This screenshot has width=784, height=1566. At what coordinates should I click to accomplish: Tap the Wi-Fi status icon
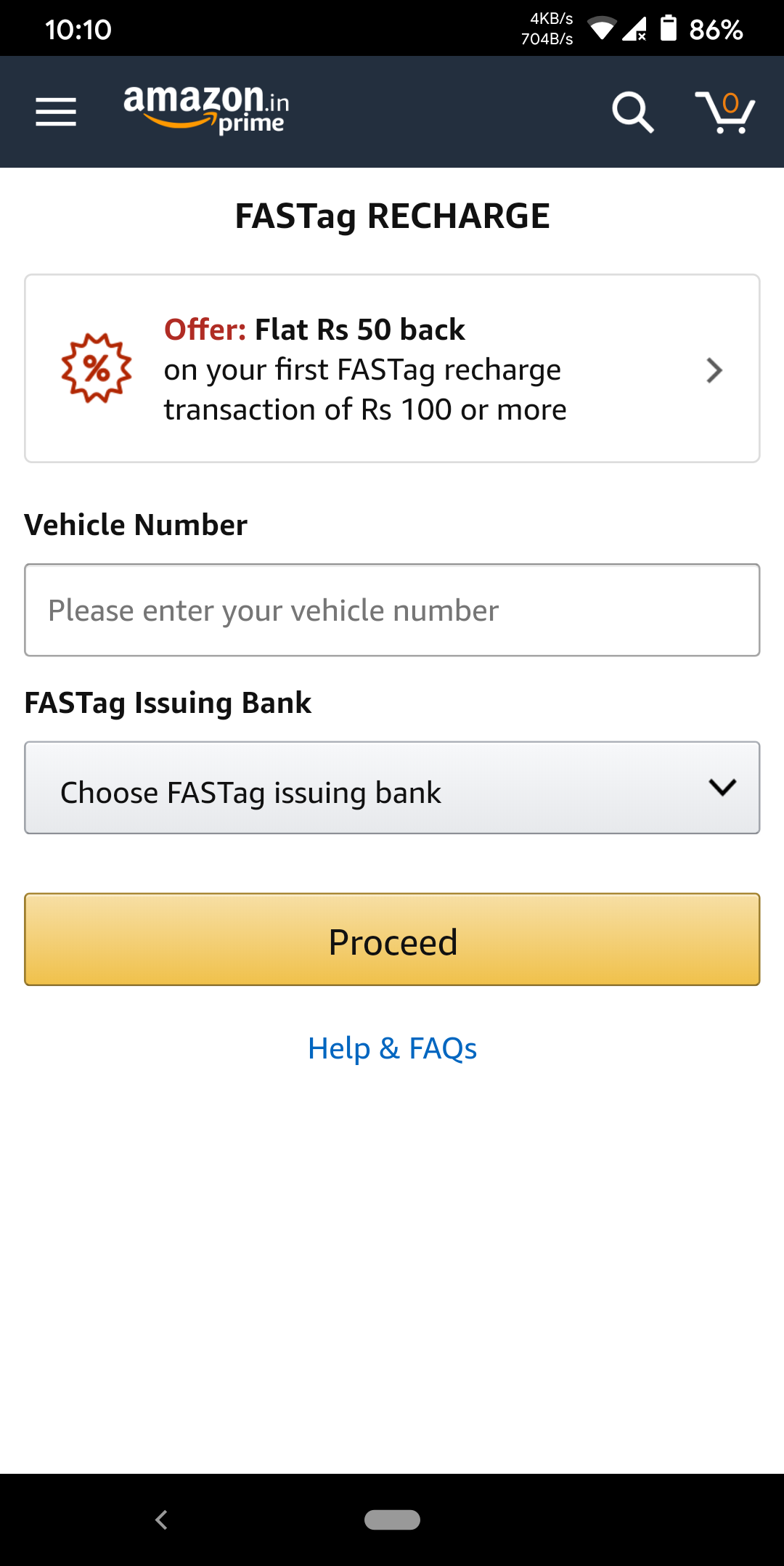pos(601,29)
